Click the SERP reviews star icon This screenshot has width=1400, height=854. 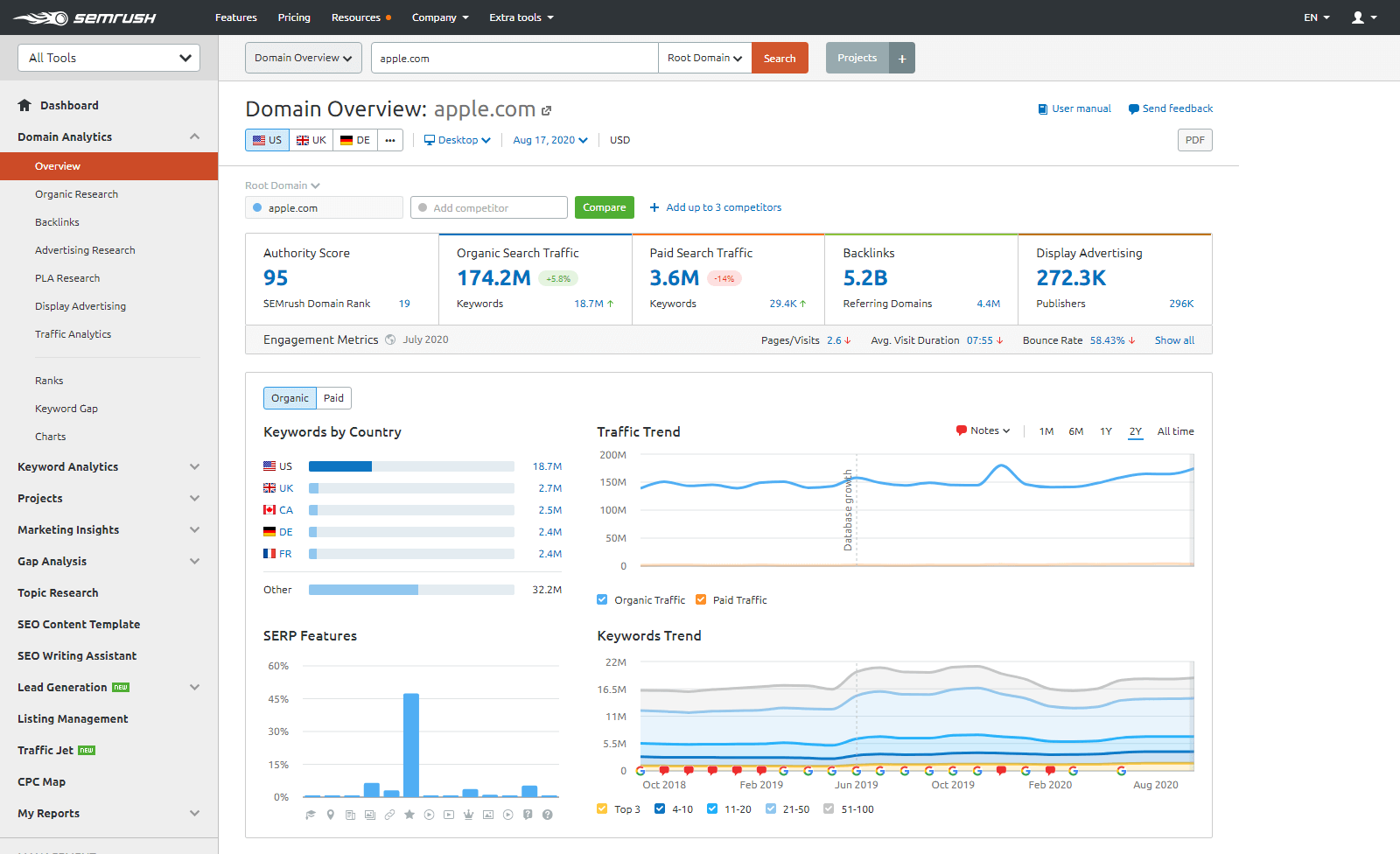[409, 815]
